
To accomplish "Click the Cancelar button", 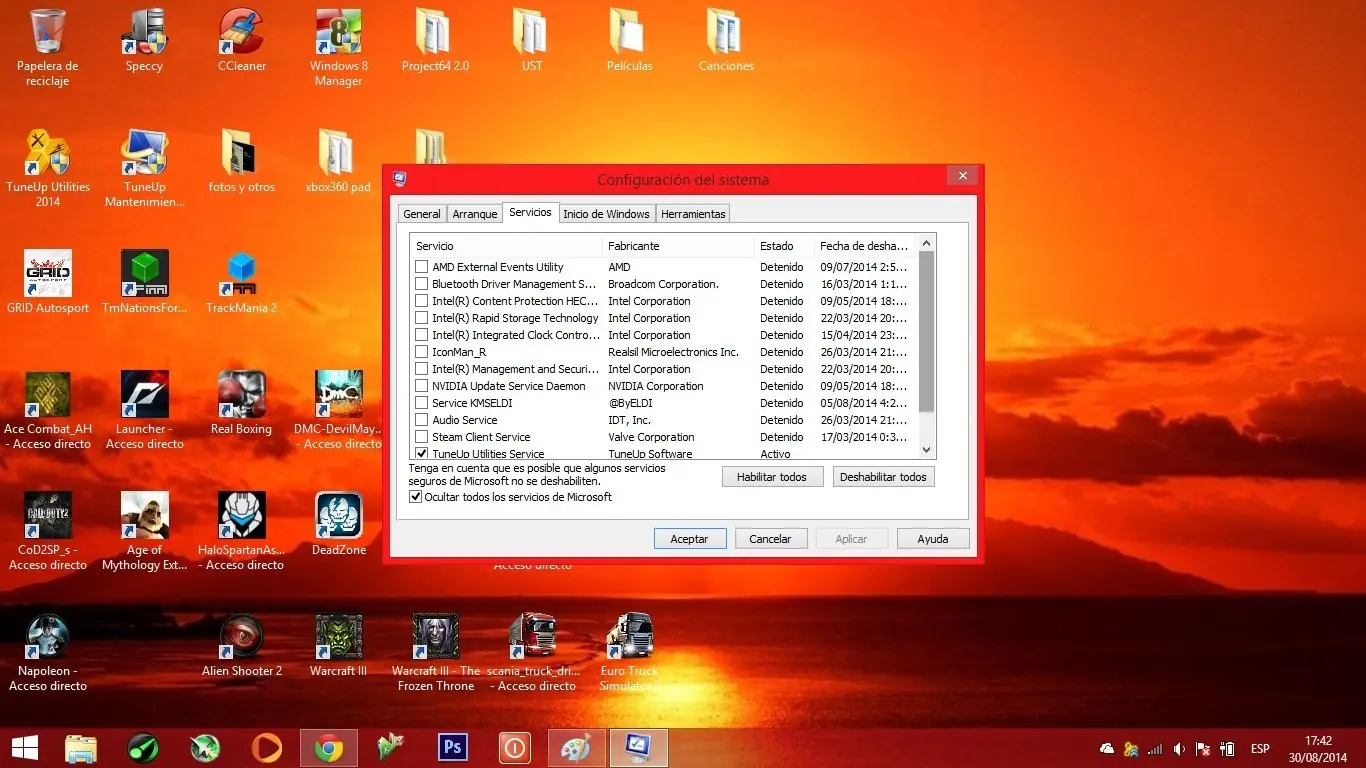I will pos(771,539).
